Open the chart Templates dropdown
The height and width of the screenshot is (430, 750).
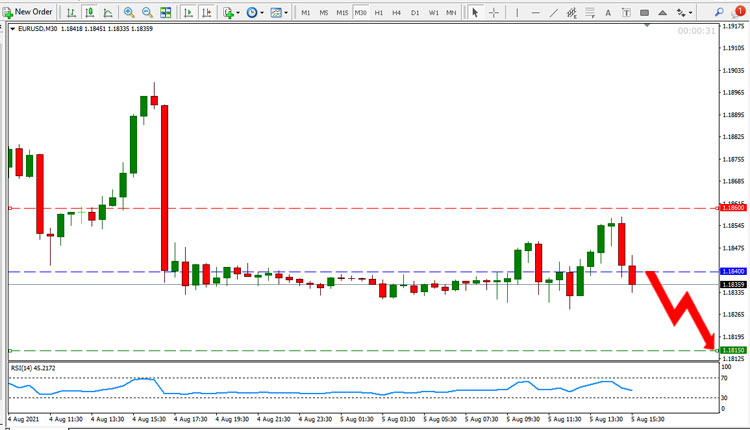(x=279, y=13)
